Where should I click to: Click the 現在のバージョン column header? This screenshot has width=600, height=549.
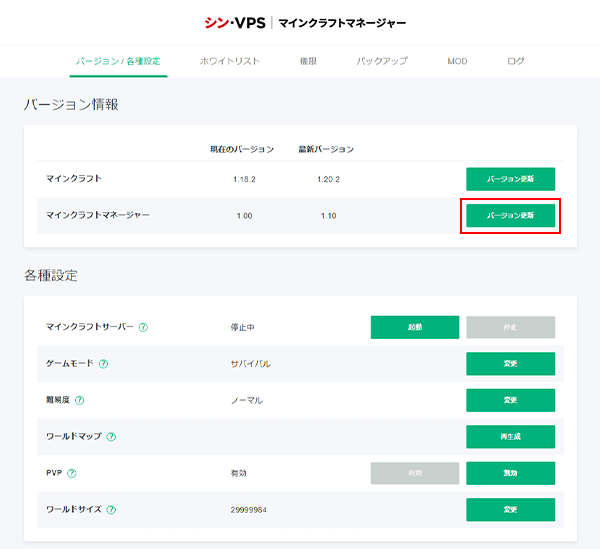tap(242, 149)
